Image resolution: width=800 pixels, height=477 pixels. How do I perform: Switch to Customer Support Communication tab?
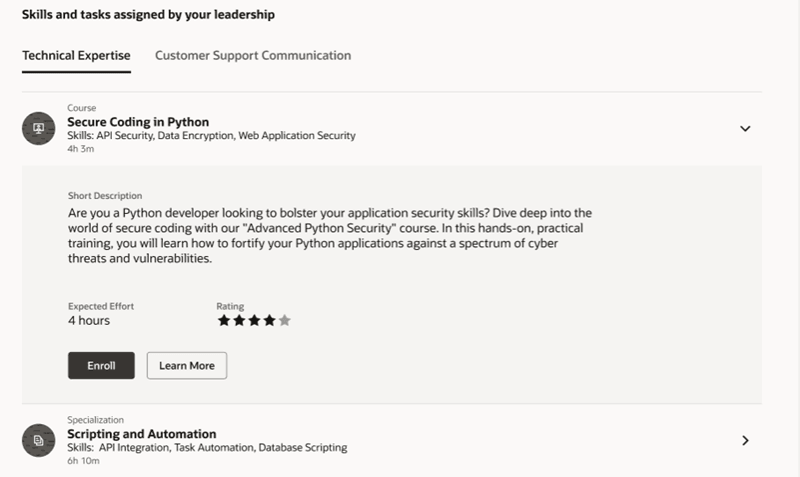coord(253,55)
